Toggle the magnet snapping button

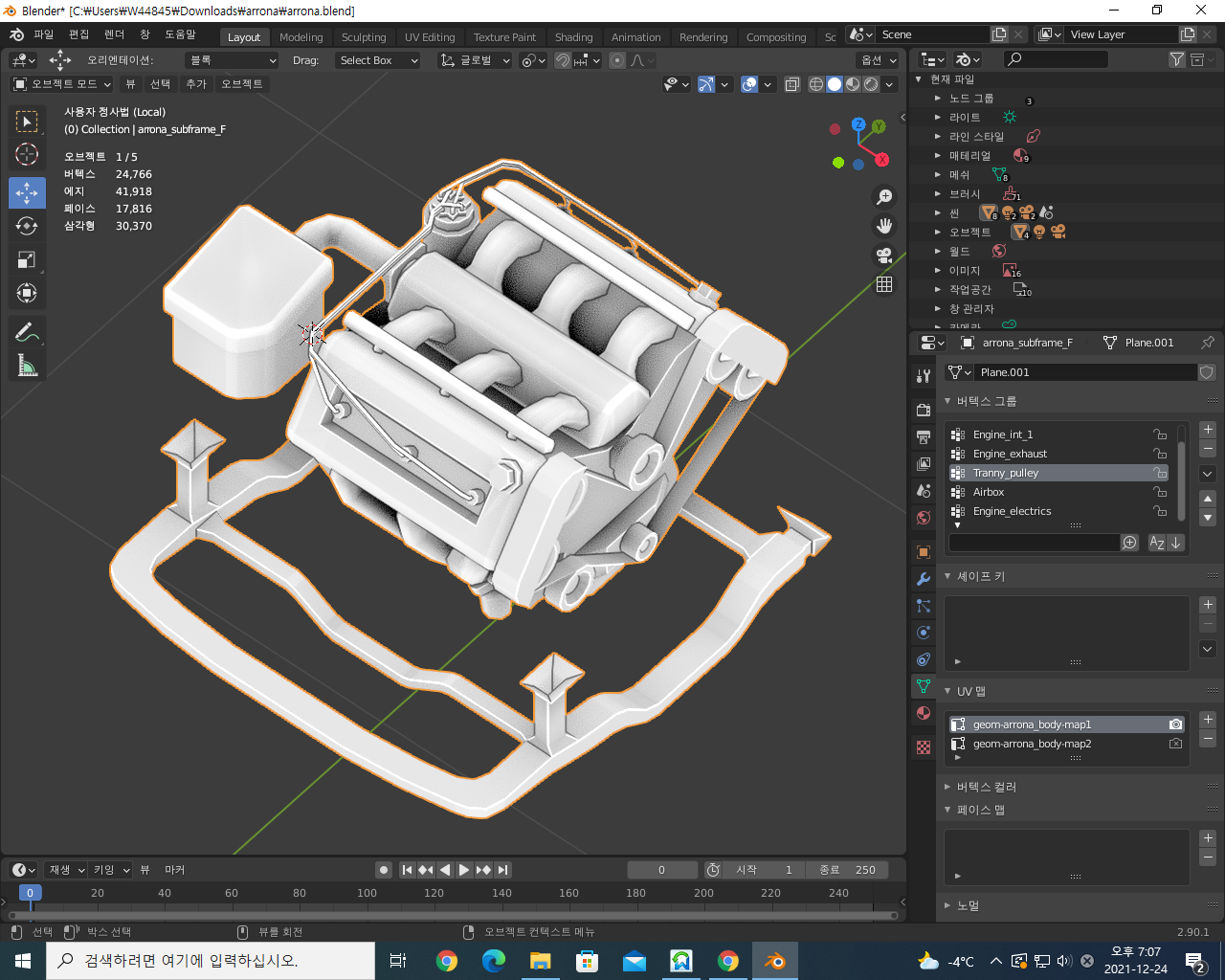click(x=563, y=60)
